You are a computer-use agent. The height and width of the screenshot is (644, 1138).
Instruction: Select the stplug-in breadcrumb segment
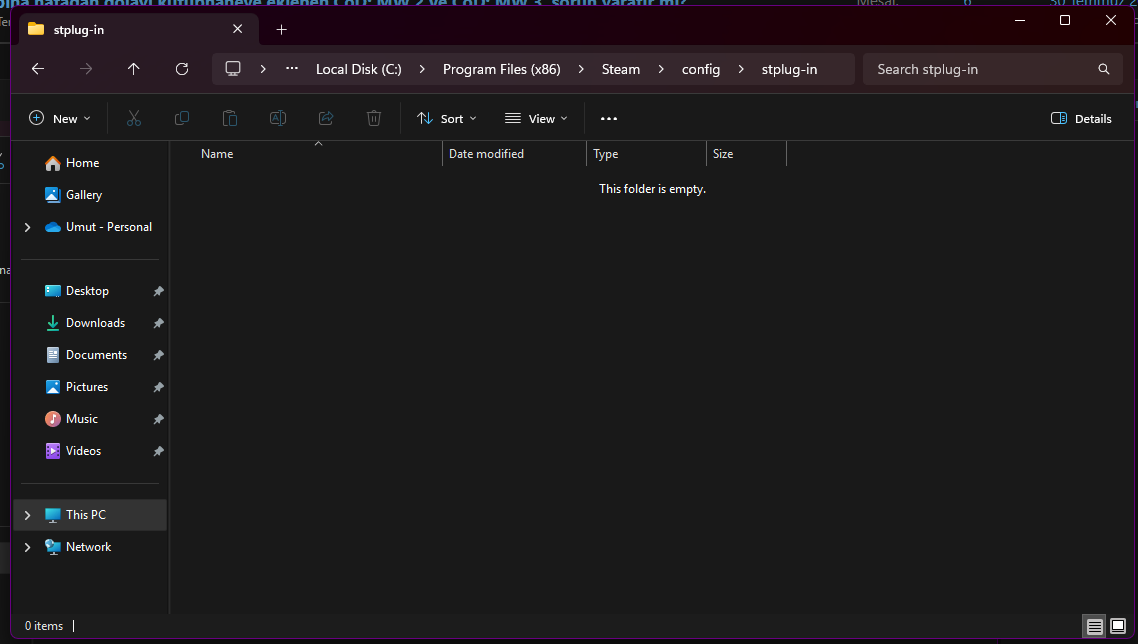pyautogui.click(x=789, y=69)
